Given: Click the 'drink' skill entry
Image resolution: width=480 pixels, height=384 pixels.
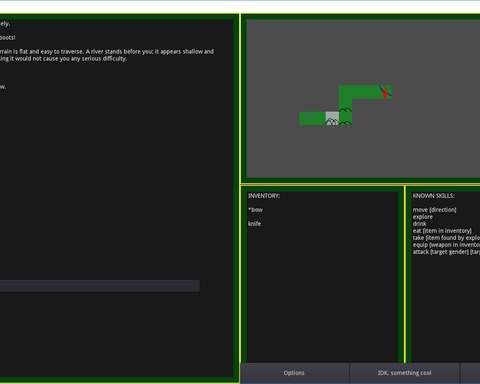Looking at the screenshot, I should click(x=419, y=224).
